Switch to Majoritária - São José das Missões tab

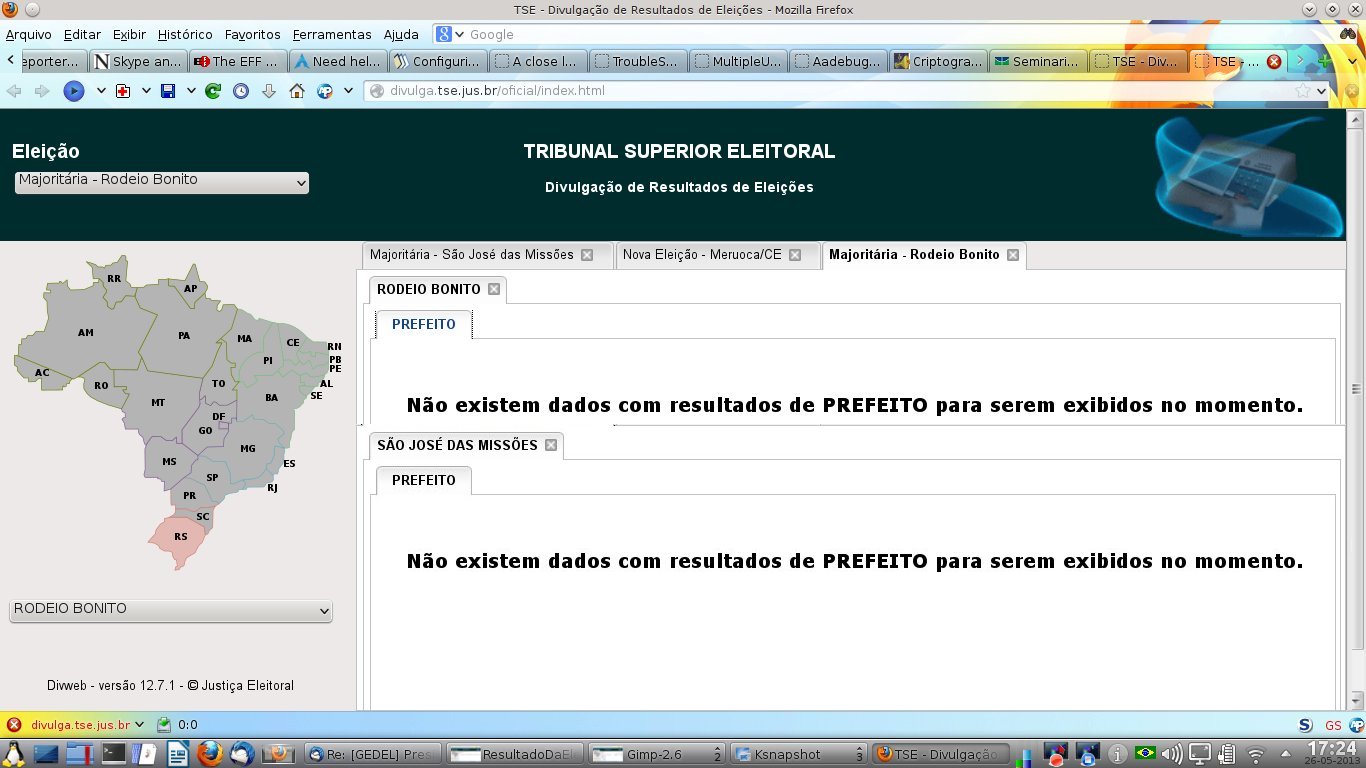(x=471, y=255)
